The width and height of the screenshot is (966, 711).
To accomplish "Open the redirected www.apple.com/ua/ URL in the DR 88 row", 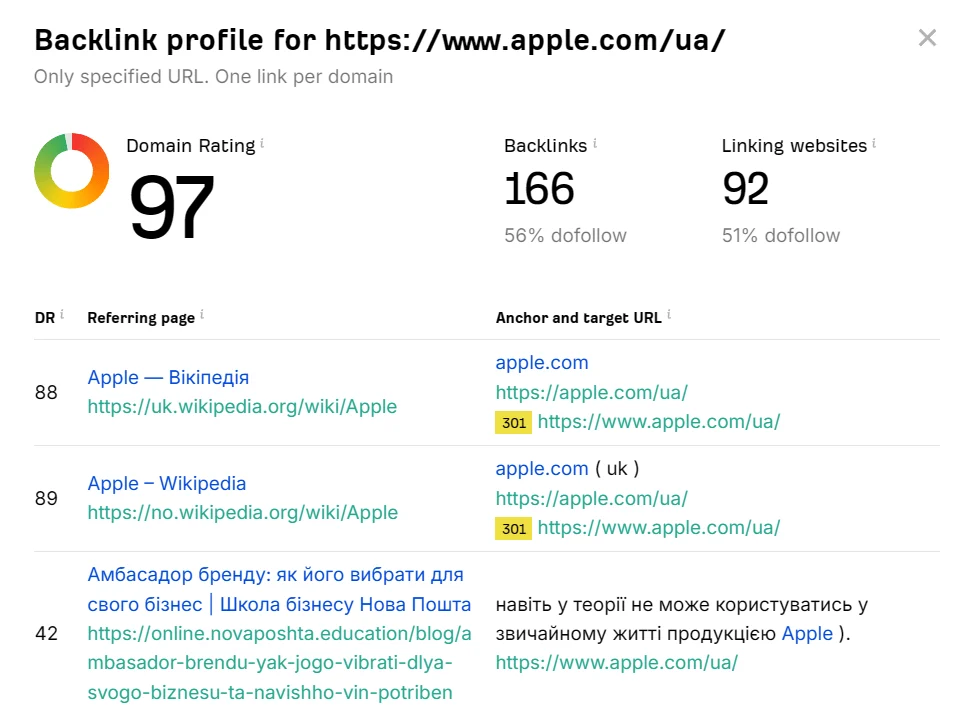I will pos(659,421).
